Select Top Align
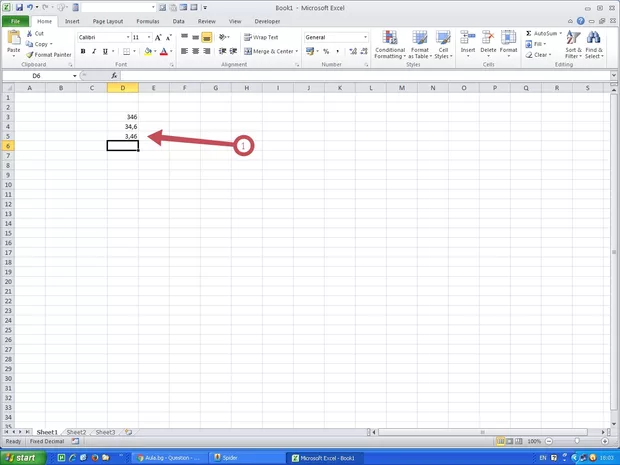 pos(185,37)
